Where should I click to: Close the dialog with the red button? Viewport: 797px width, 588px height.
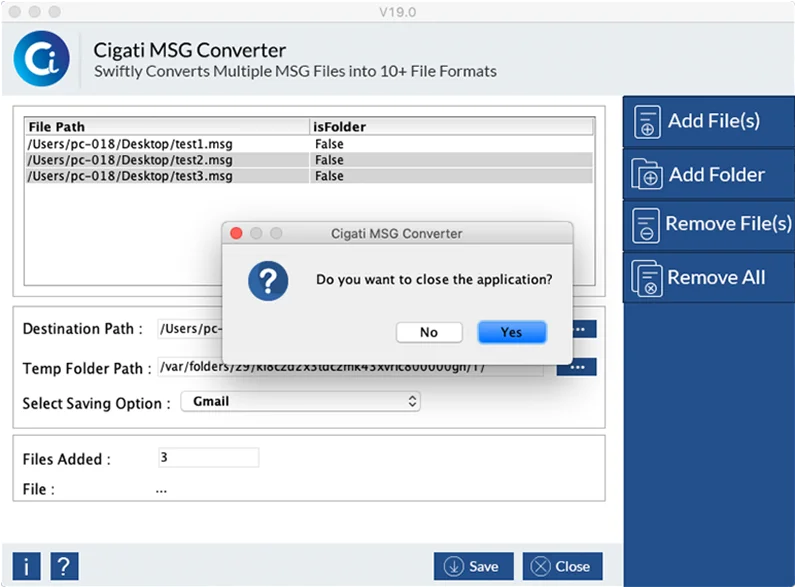pos(236,233)
